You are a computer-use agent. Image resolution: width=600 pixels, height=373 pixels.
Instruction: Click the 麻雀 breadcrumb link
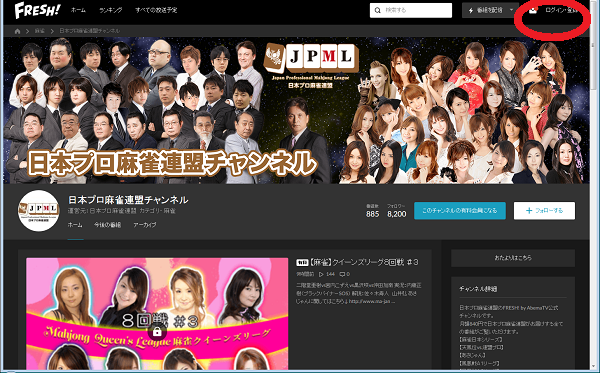(x=40, y=31)
